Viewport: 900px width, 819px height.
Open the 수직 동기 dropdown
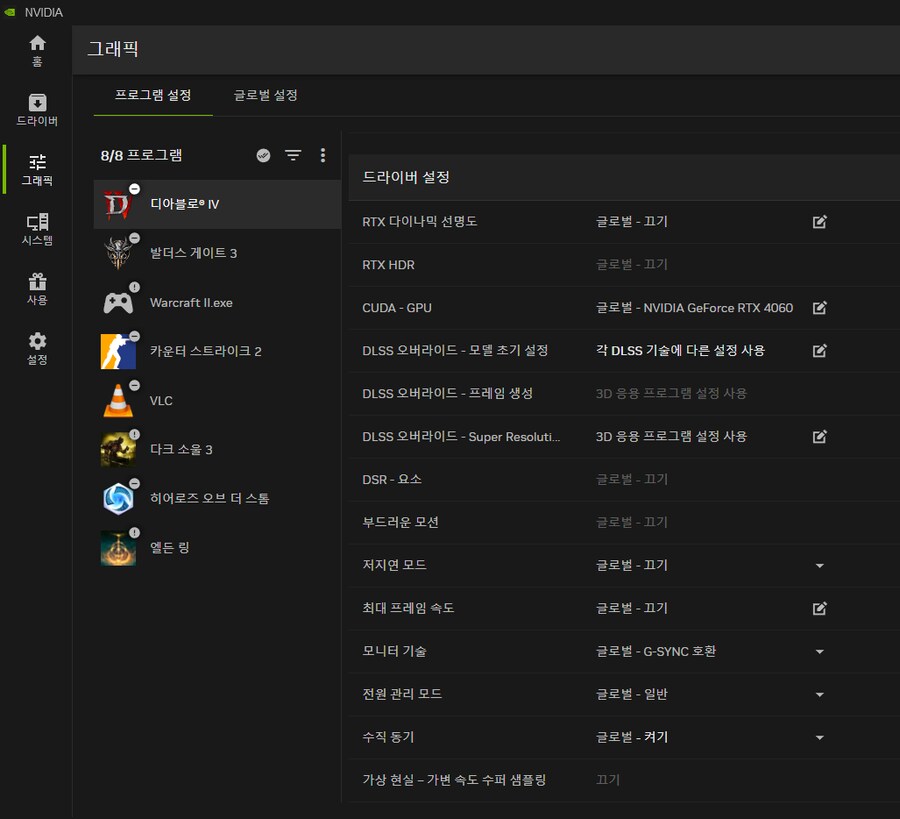(x=820, y=737)
